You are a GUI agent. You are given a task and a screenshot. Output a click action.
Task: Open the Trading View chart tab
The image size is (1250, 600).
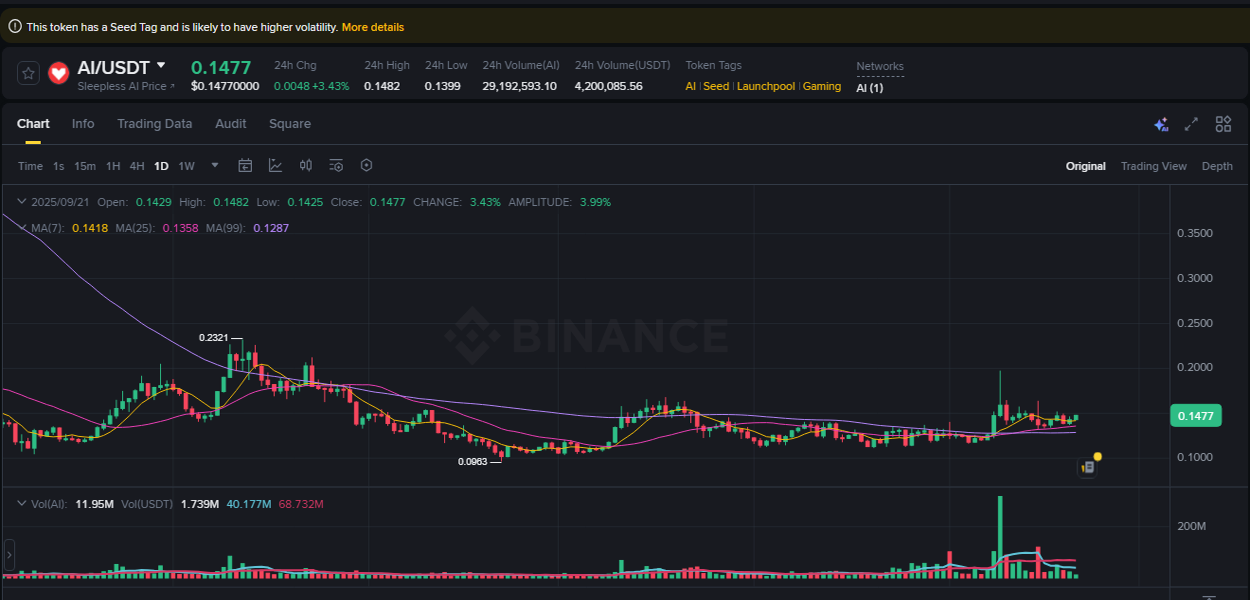[1153, 165]
